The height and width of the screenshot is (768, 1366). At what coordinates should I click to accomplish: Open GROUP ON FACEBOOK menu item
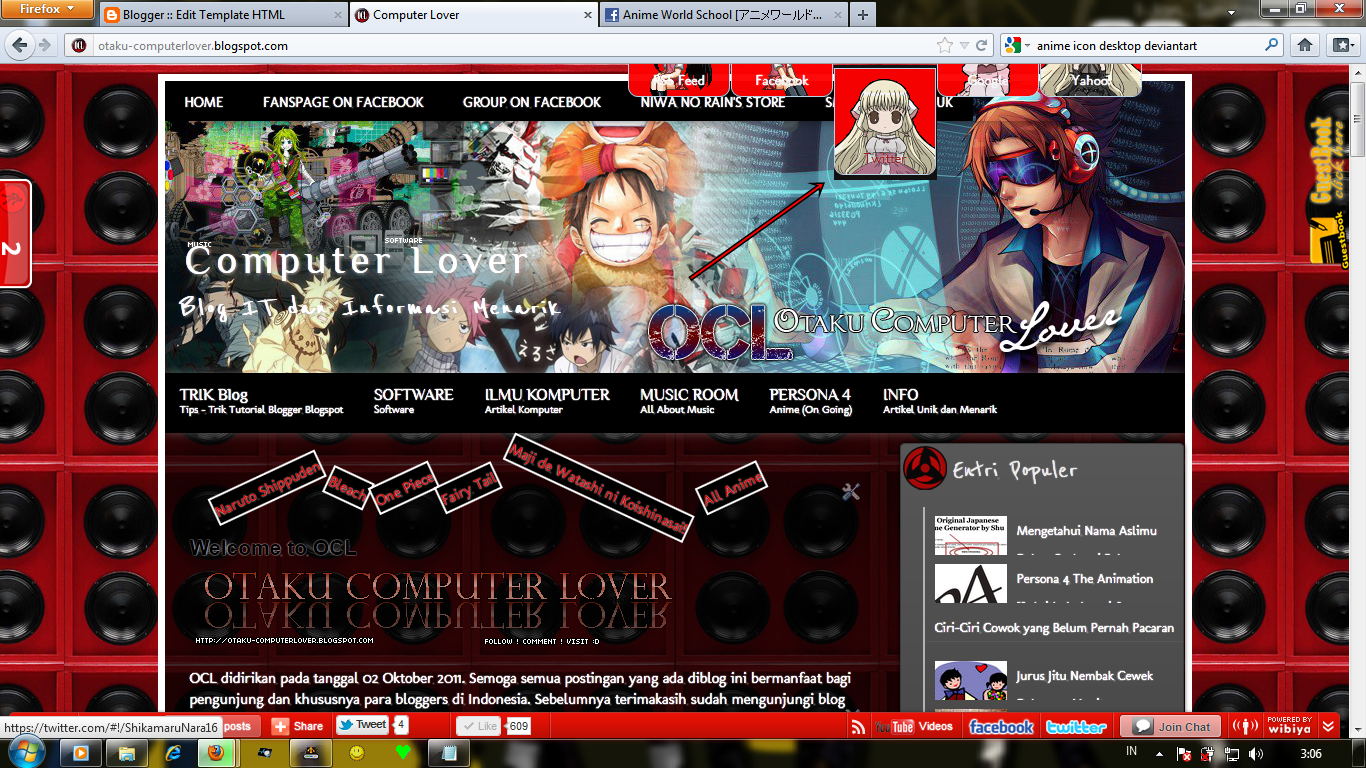click(x=532, y=102)
